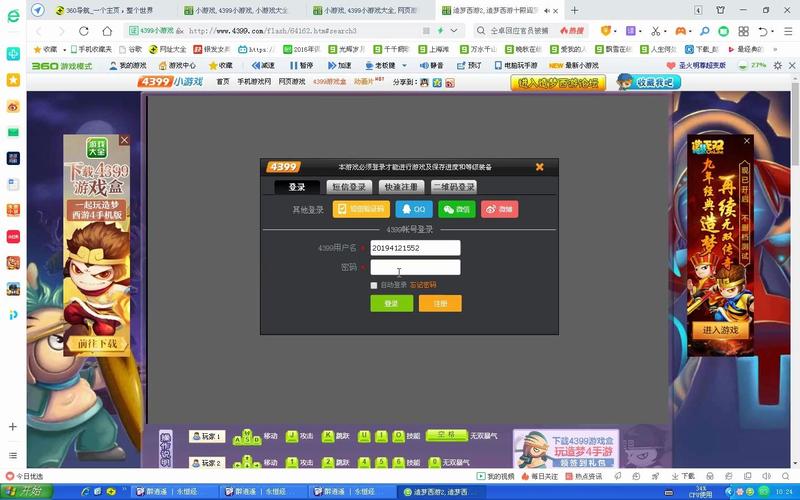The width and height of the screenshot is (800, 500).
Task: Log in with green WeChat button
Action: click(457, 209)
